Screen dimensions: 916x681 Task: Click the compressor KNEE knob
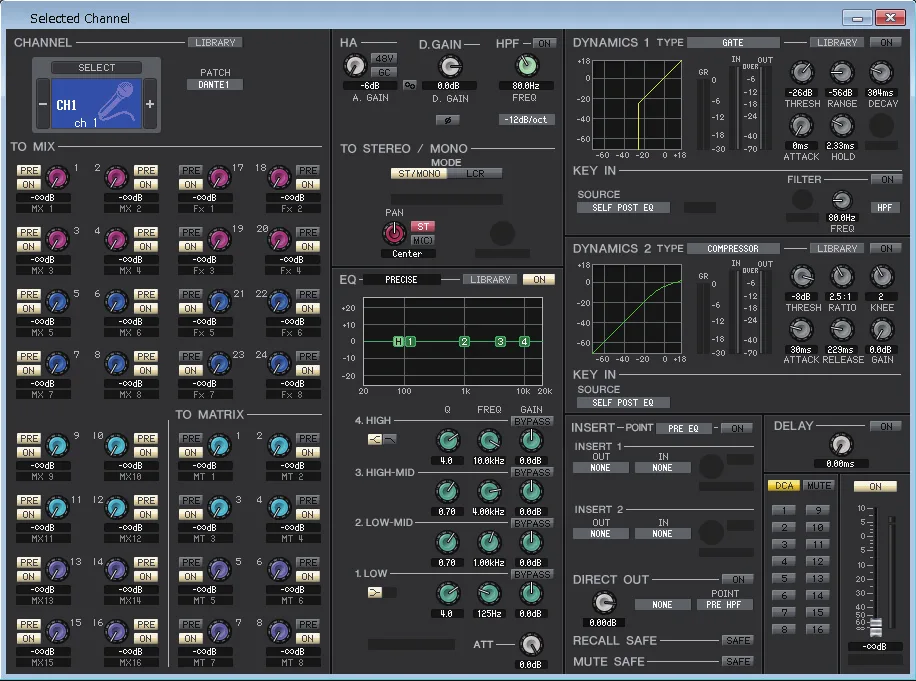tap(881, 276)
